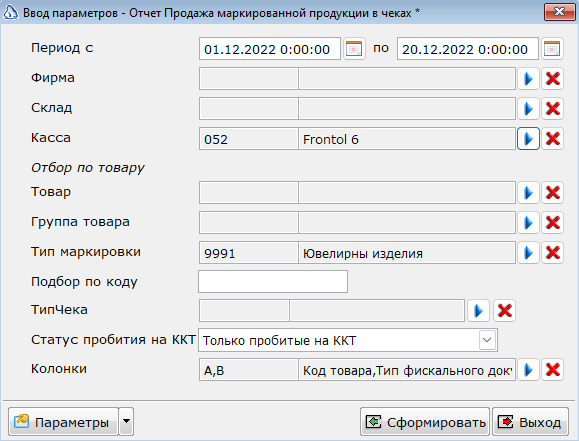Click the Параметры button
This screenshot has height=441, width=579.
(x=63, y=421)
